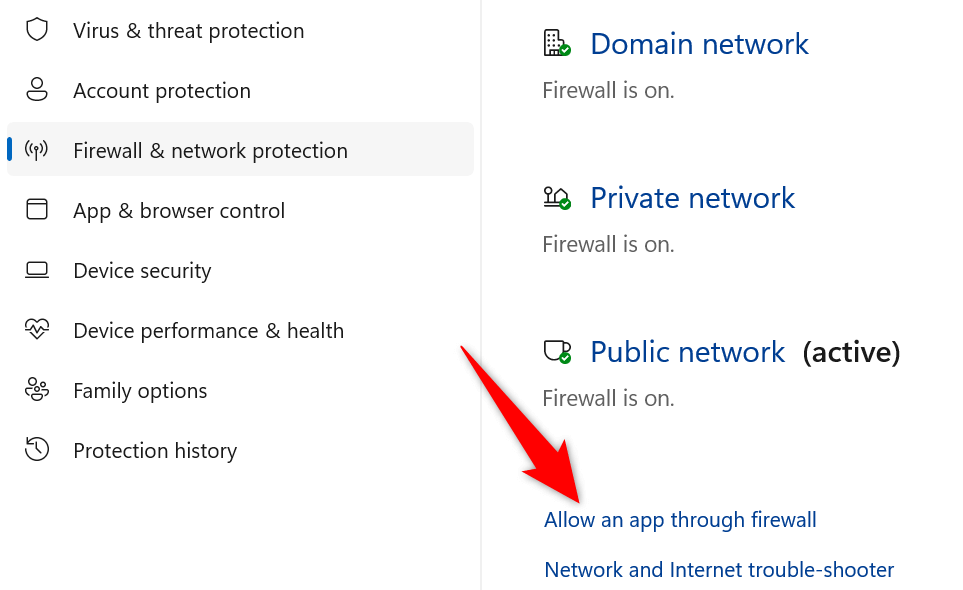Click the Device performance & health heartbeat icon
The width and height of the screenshot is (963, 590).
click(x=37, y=330)
